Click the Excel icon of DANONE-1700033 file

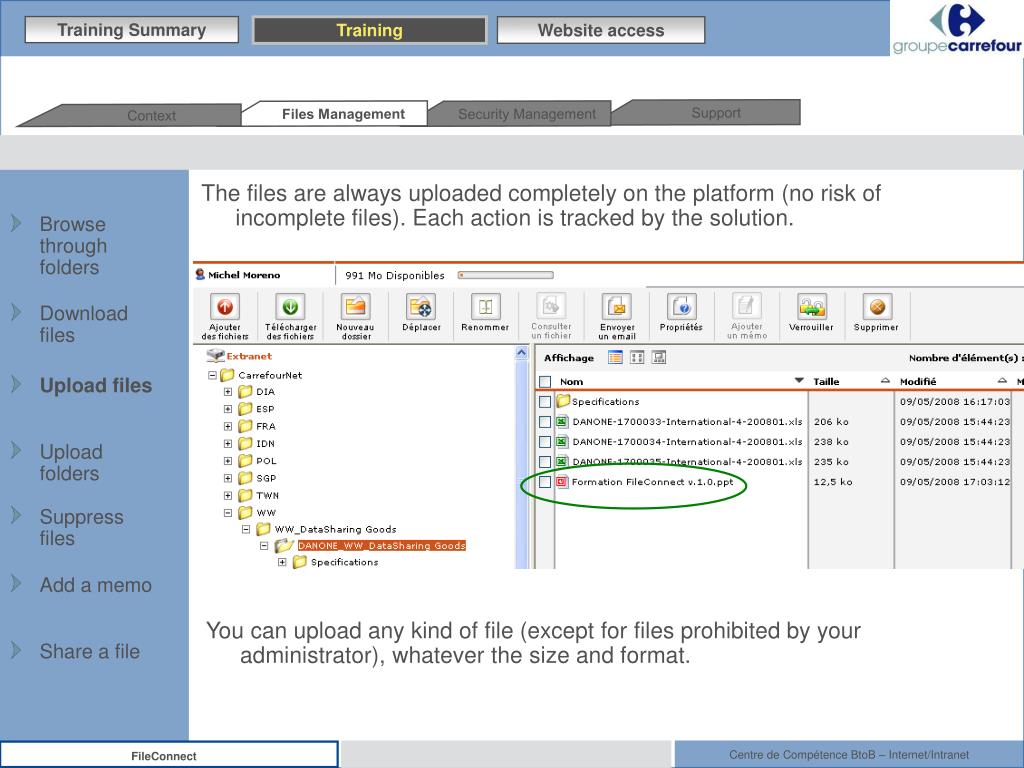tap(562, 422)
